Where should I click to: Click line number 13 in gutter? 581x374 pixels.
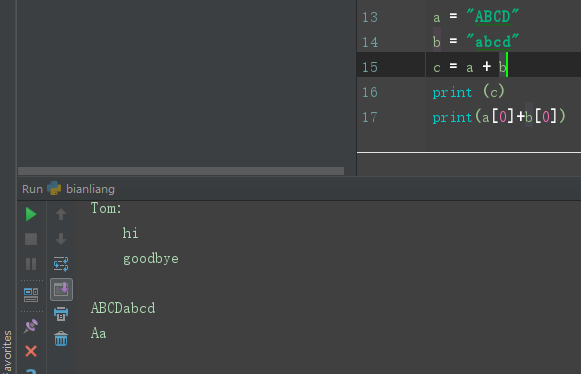370,17
